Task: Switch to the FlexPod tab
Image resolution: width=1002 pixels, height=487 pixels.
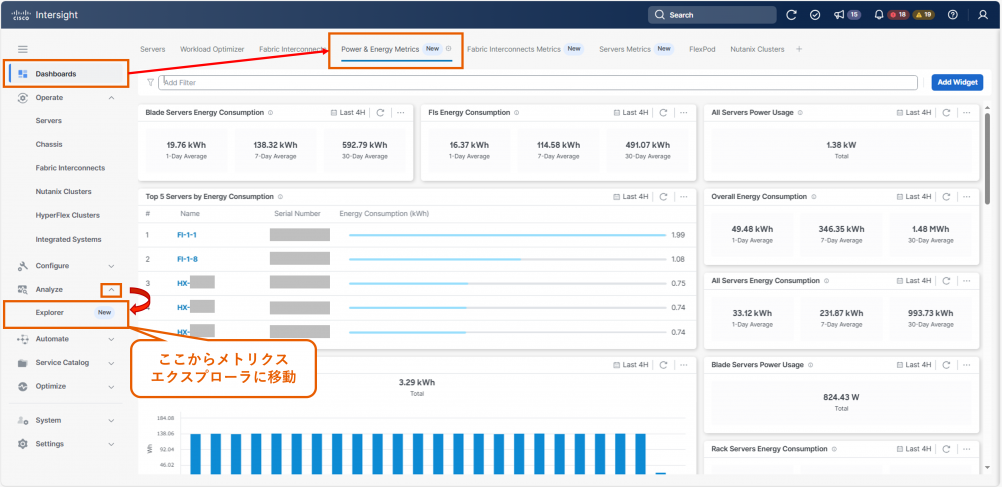Action: point(702,49)
